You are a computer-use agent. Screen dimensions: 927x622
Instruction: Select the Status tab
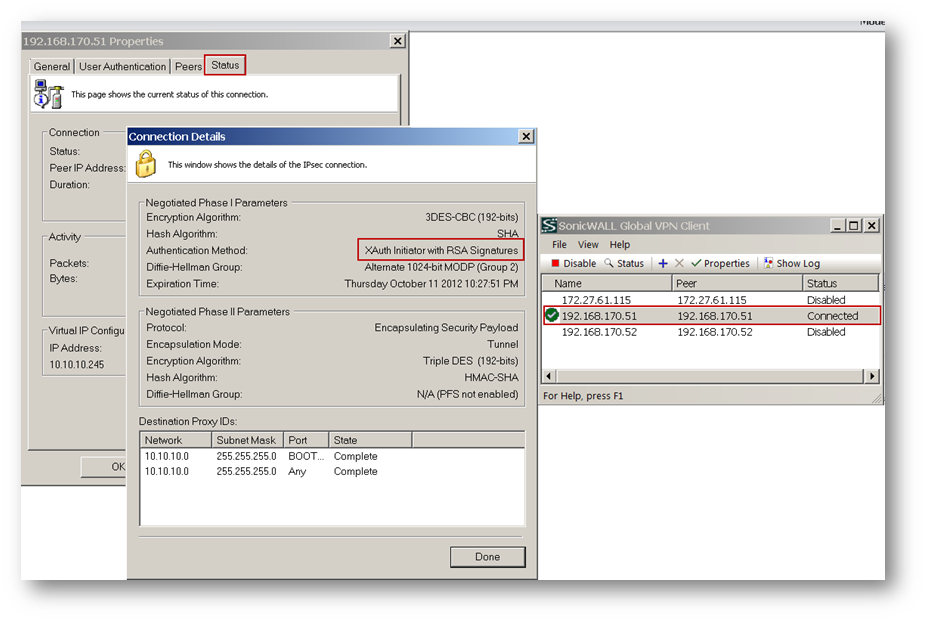tap(225, 65)
